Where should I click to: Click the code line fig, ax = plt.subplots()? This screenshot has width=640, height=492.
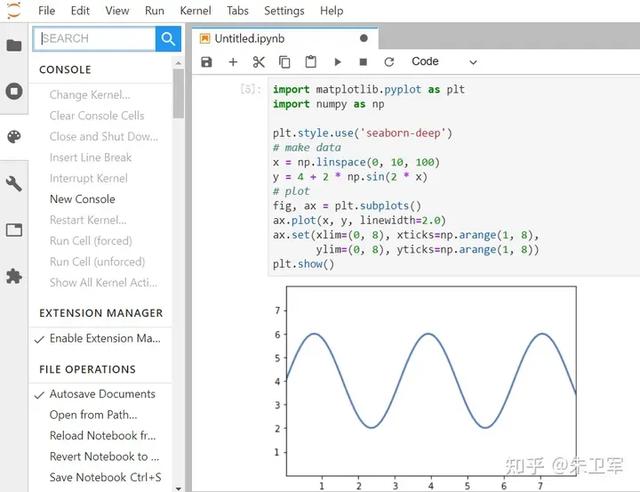coord(347,206)
